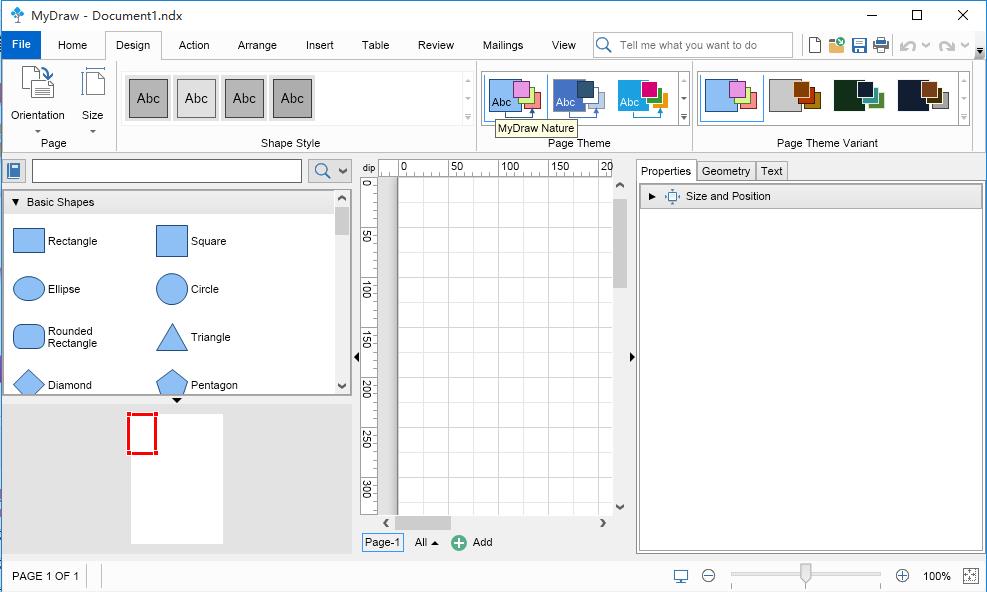Switch to the Action ribbon tab

click(194, 45)
